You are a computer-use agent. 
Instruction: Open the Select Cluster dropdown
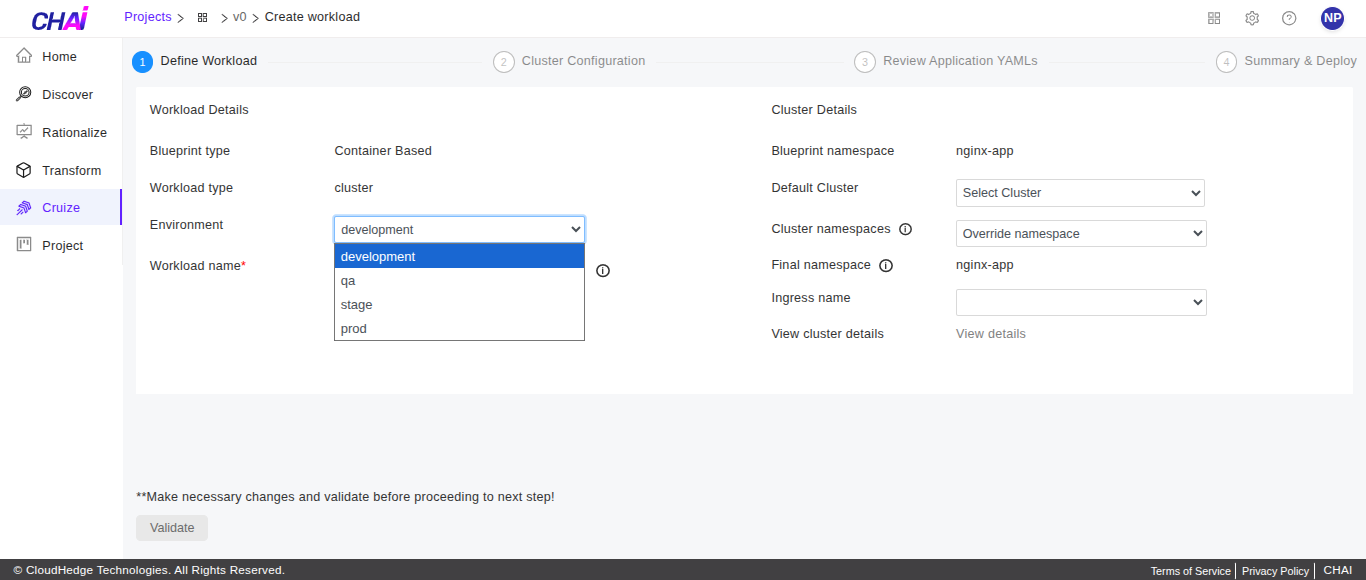(x=1080, y=193)
